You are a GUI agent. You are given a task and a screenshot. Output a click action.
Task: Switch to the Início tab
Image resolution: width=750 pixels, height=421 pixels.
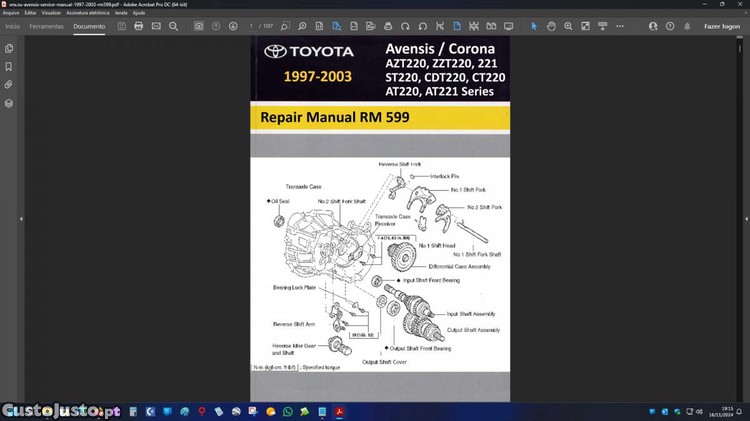point(12,26)
